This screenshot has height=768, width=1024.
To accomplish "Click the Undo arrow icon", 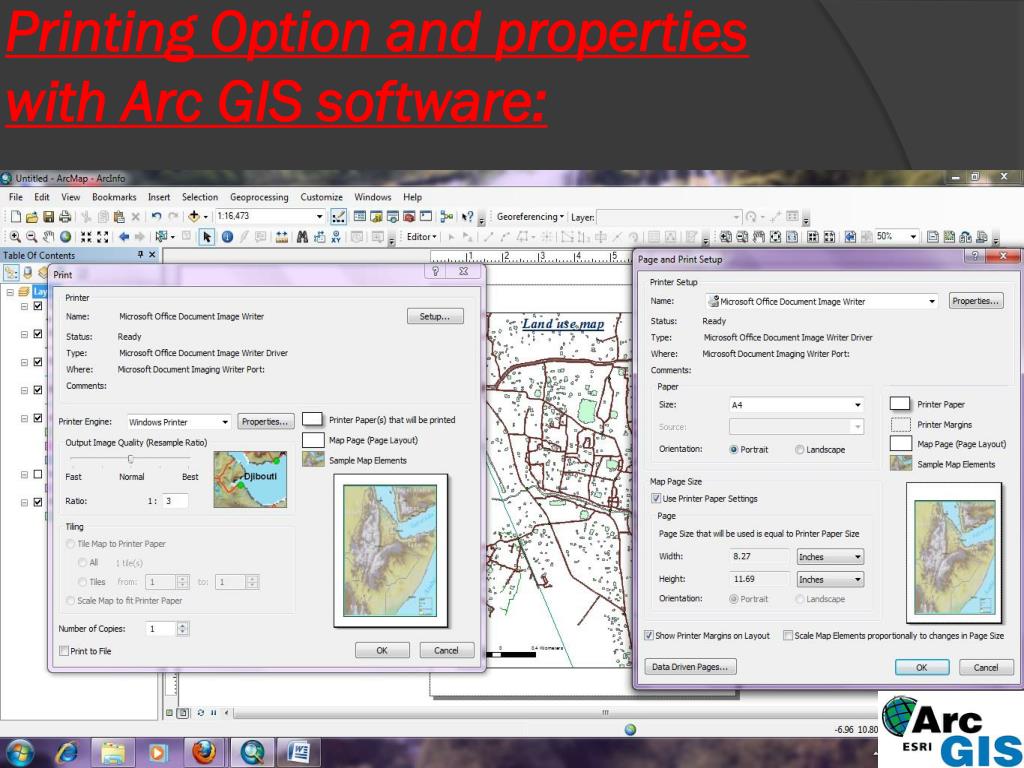I will click(156, 217).
